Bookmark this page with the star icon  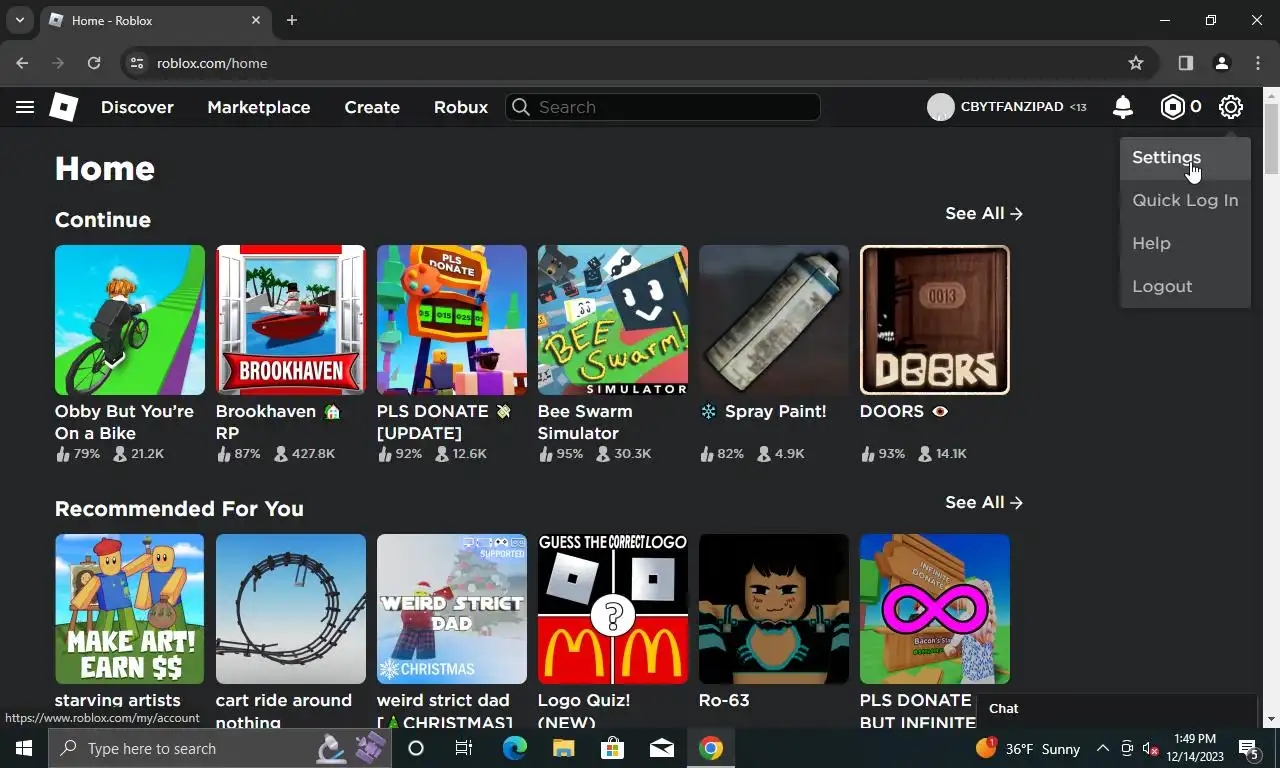(1136, 63)
